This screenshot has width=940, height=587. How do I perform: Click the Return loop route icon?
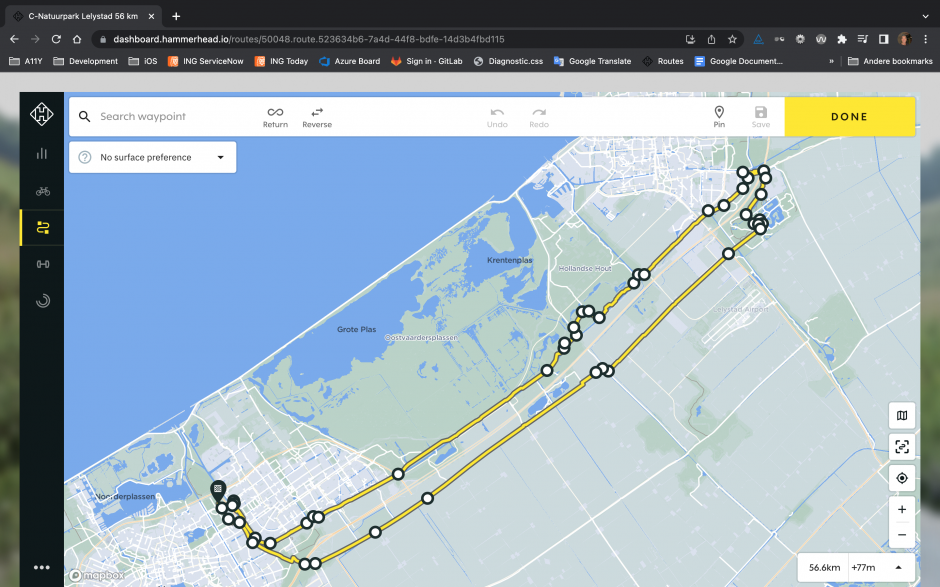[x=275, y=117]
